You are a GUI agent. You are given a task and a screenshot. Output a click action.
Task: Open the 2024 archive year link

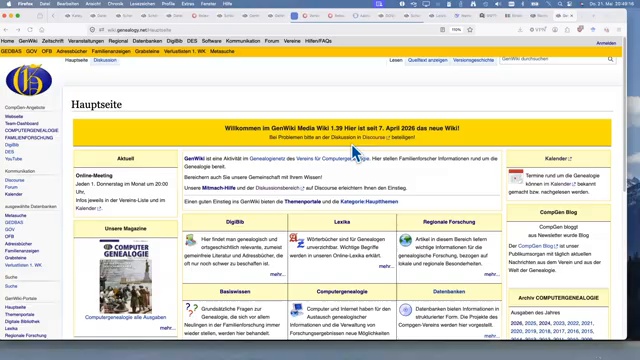coord(544,323)
